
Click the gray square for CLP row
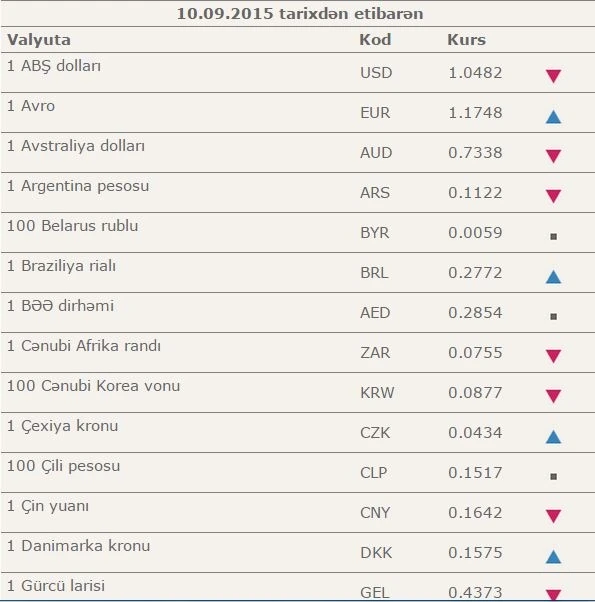pyautogui.click(x=553, y=476)
